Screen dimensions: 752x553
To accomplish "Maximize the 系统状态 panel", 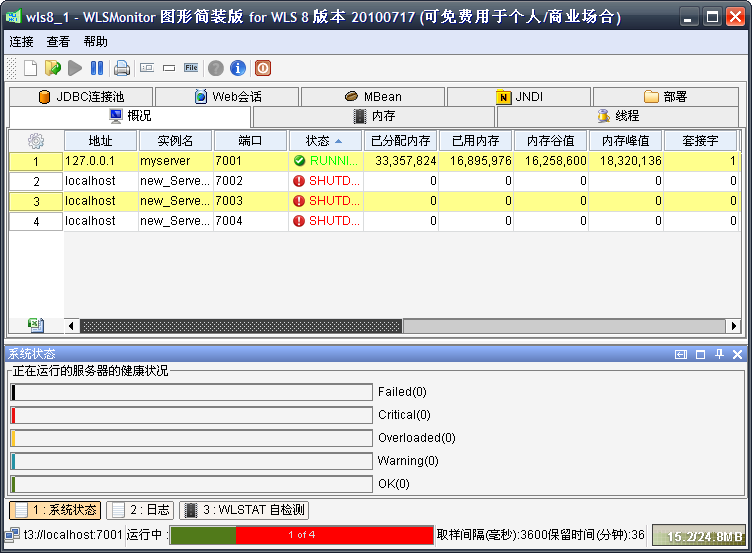I will 700,354.
